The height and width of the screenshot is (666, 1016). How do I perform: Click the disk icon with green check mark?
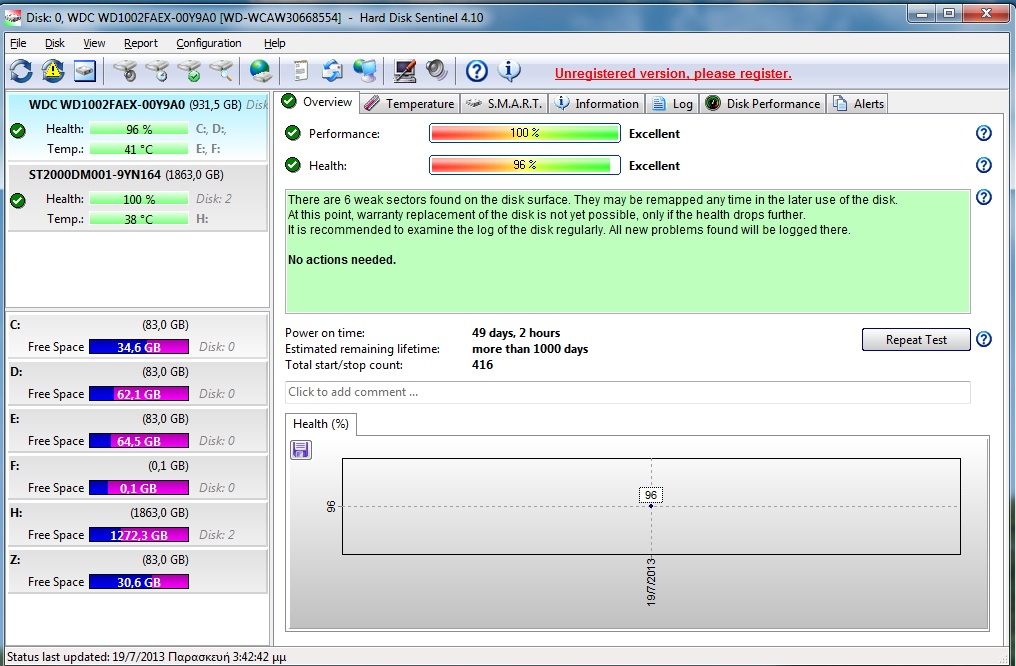tap(190, 71)
